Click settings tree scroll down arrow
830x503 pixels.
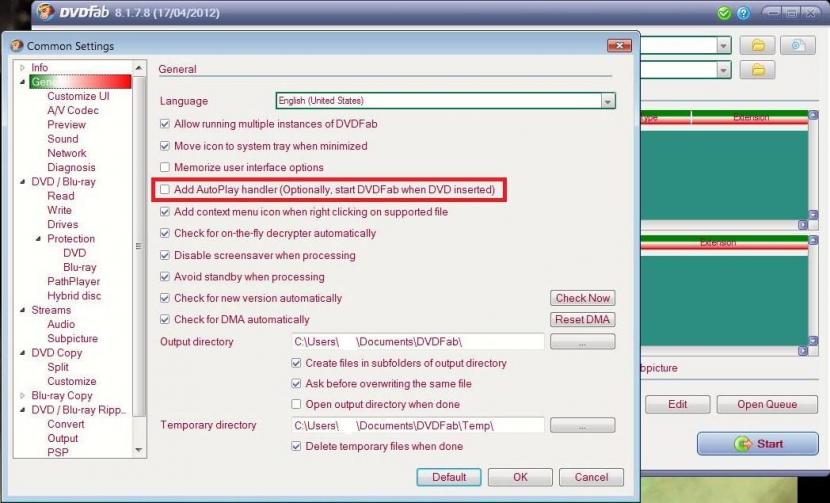(139, 451)
